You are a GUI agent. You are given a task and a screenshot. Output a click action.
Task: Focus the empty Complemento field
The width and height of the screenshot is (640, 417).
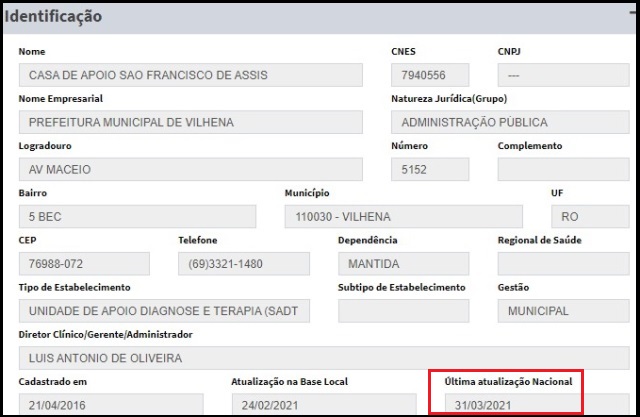(549, 170)
